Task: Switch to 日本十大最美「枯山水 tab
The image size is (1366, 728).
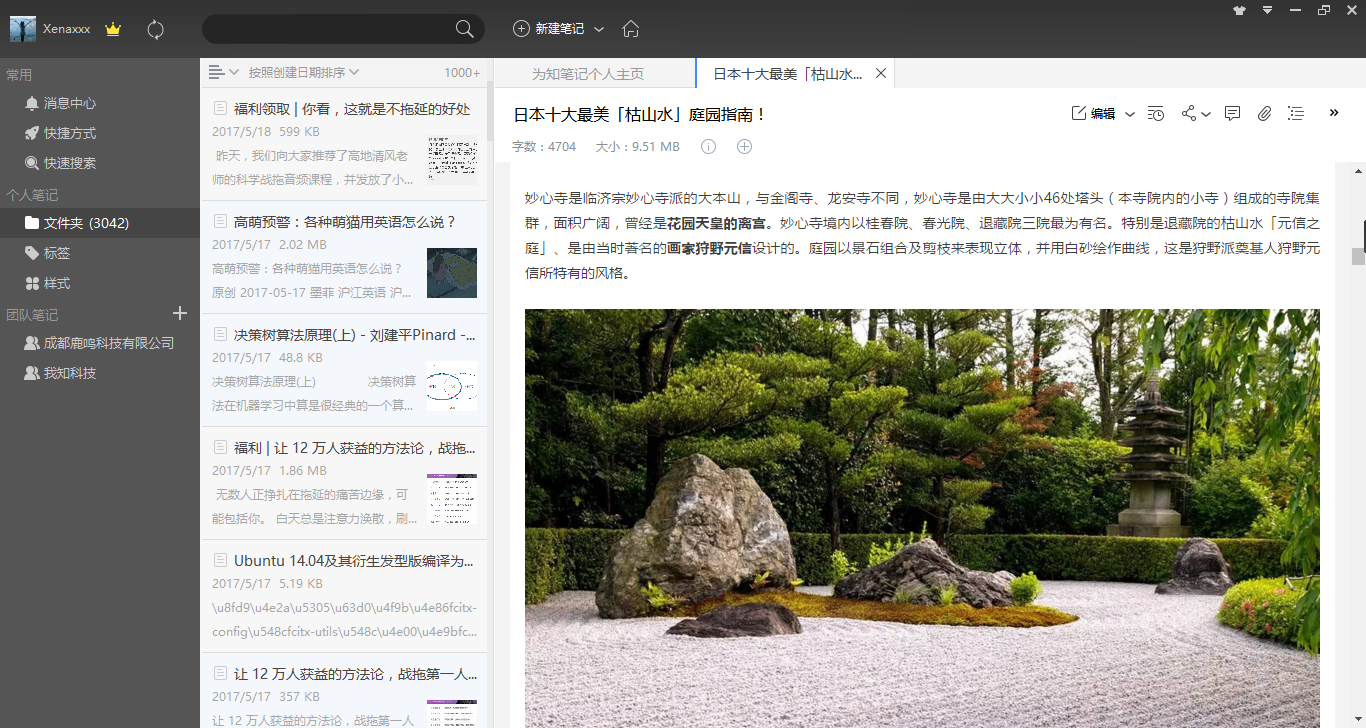Action: coord(787,74)
